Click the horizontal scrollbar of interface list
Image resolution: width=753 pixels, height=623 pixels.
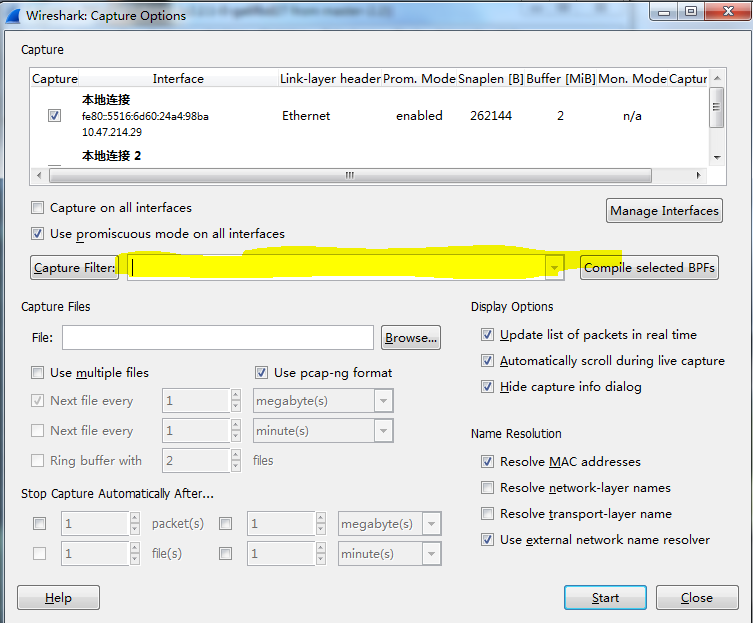coord(350,175)
